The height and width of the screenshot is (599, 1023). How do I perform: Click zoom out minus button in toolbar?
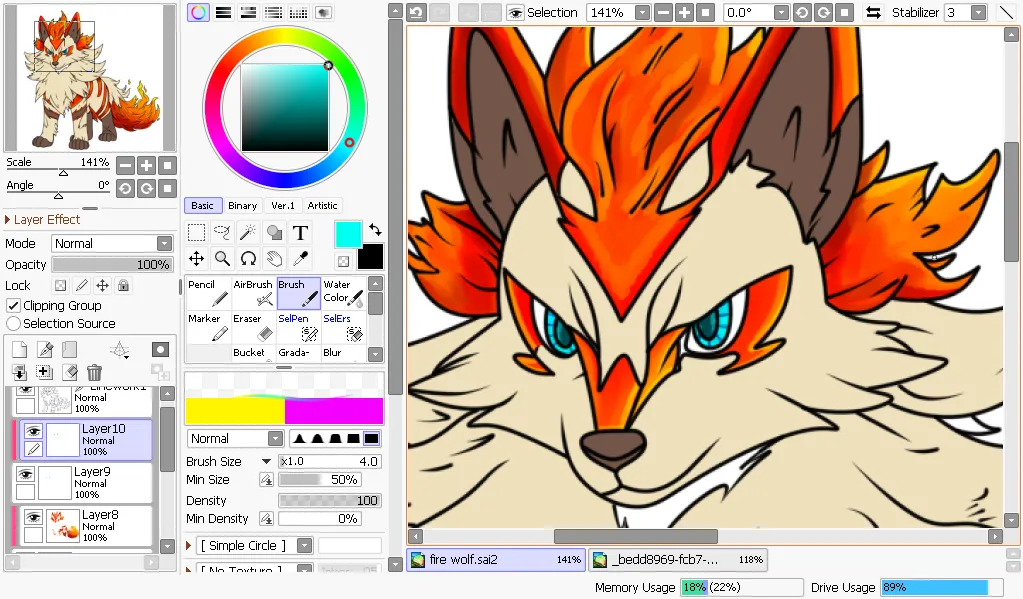pyautogui.click(x=663, y=12)
